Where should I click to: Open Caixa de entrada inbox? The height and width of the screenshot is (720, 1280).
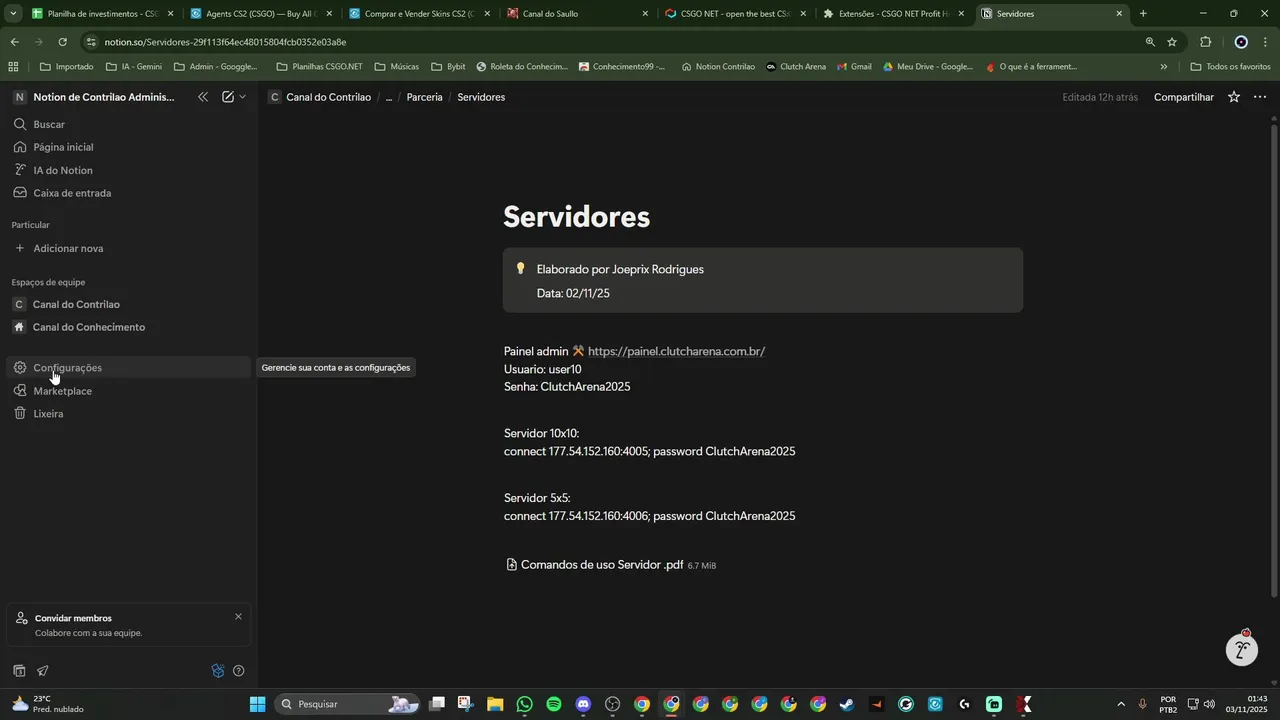tap(128, 193)
